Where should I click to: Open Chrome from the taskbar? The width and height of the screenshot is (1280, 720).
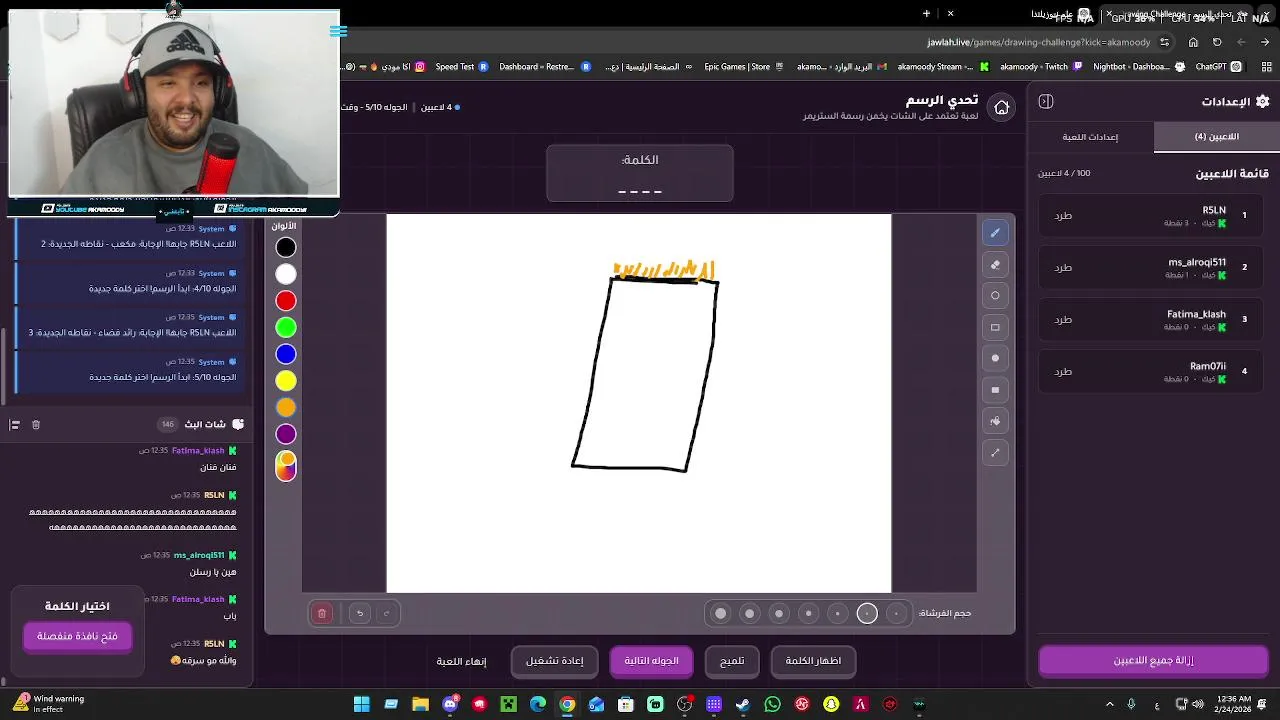(x=567, y=704)
